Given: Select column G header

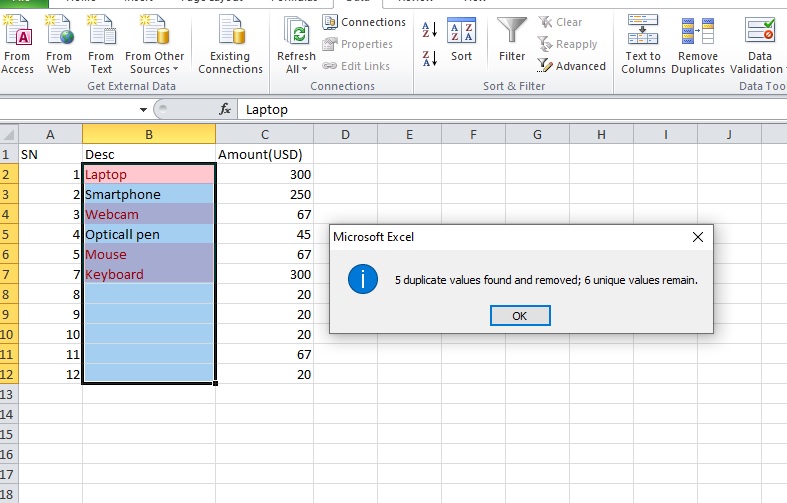Looking at the screenshot, I should coord(537,135).
